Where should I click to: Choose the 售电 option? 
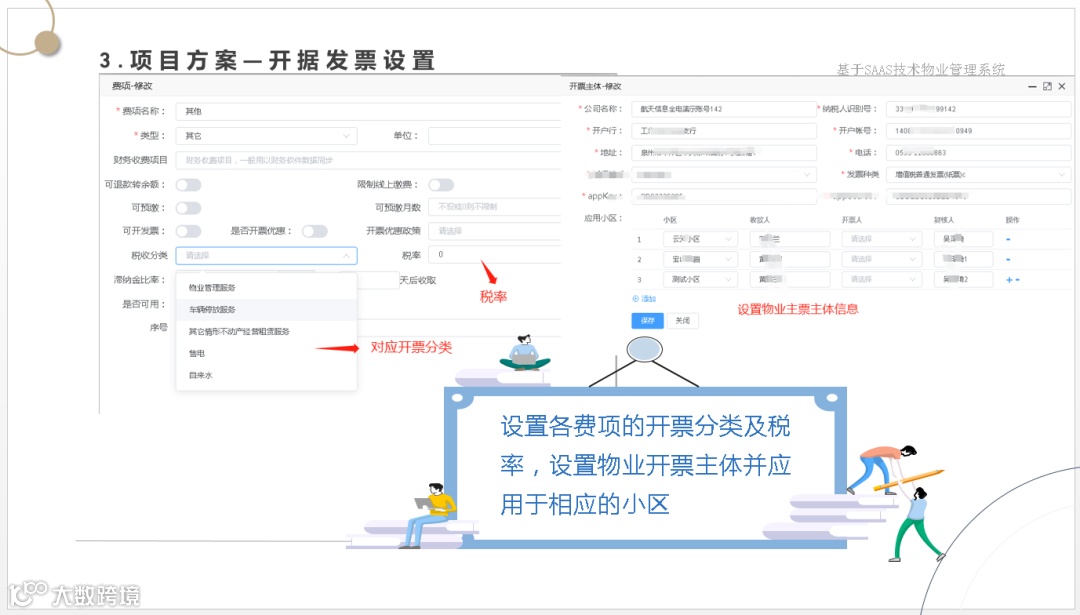click(x=266, y=353)
